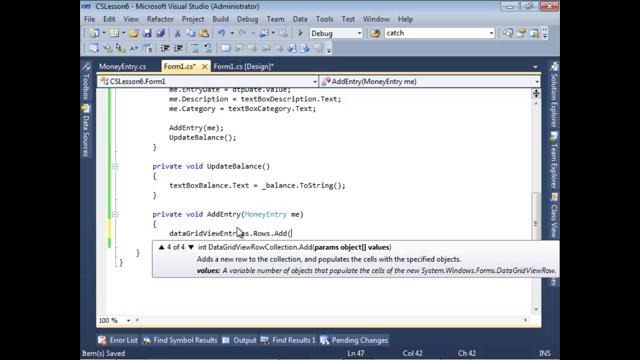Viewport: 640px width, 360px height.
Task: Click the Toggle Bookmark icon
Action: [226, 49]
